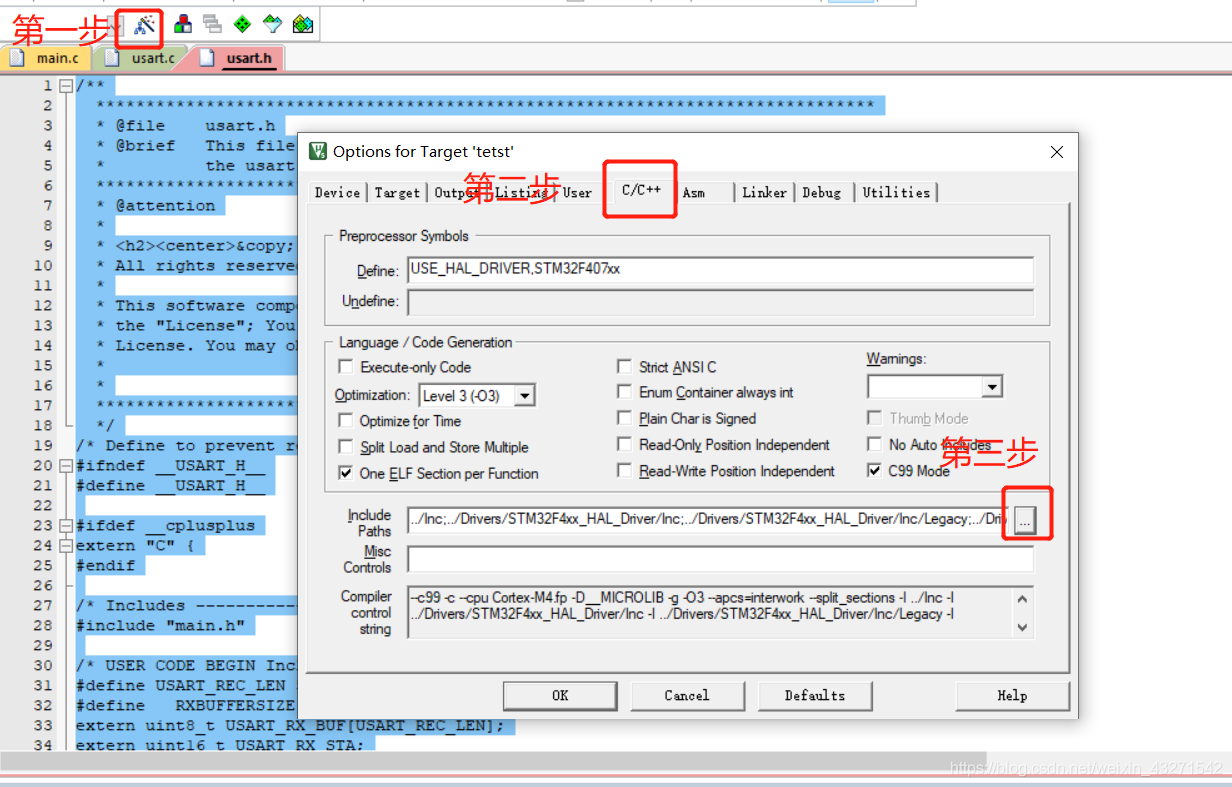Click code line '#ifdef __cplusplus'
The height and width of the screenshot is (787, 1232).
(165, 526)
